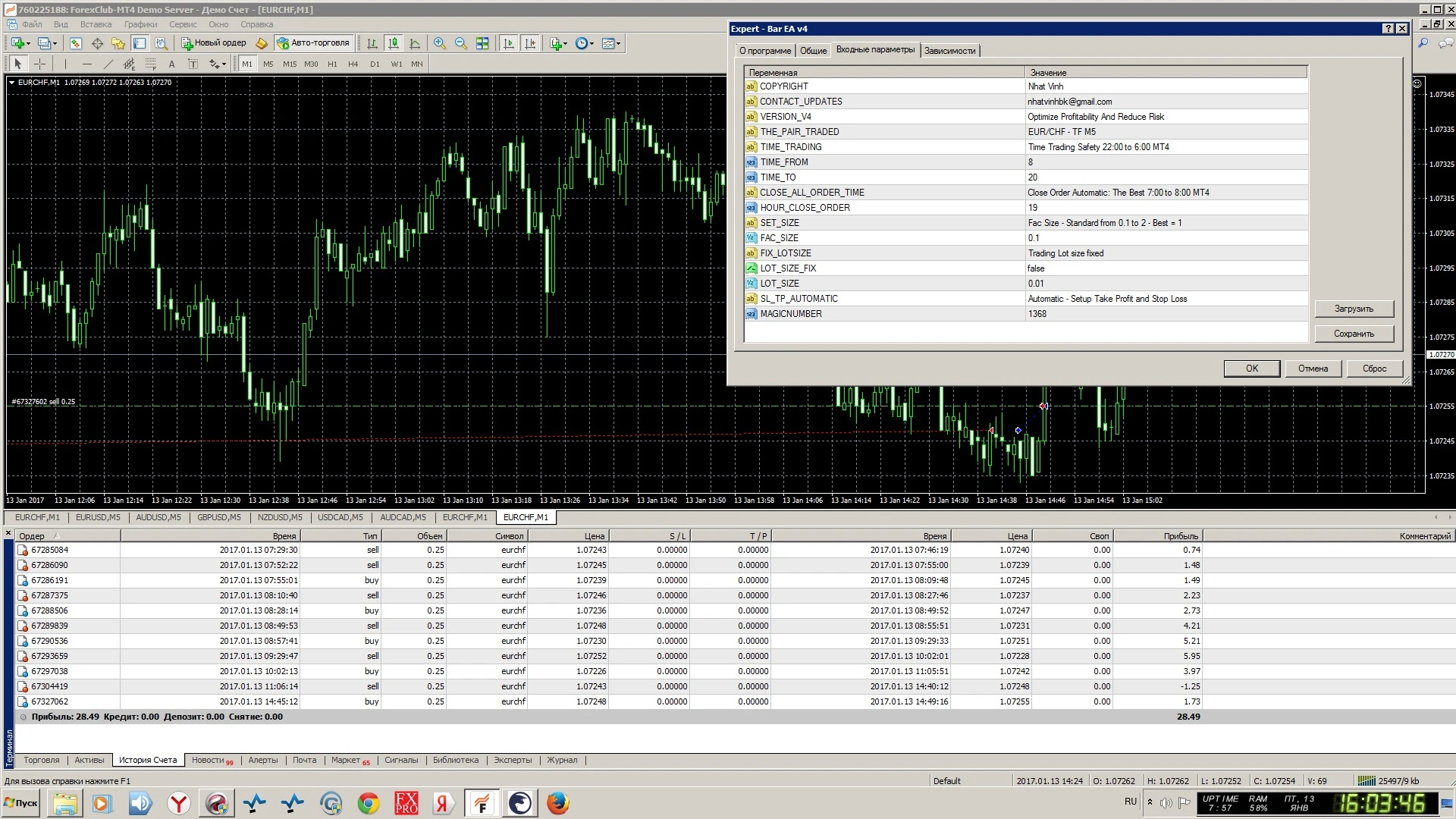The image size is (1456, 819).
Task: Draw a trendline tool
Action: [x=108, y=64]
